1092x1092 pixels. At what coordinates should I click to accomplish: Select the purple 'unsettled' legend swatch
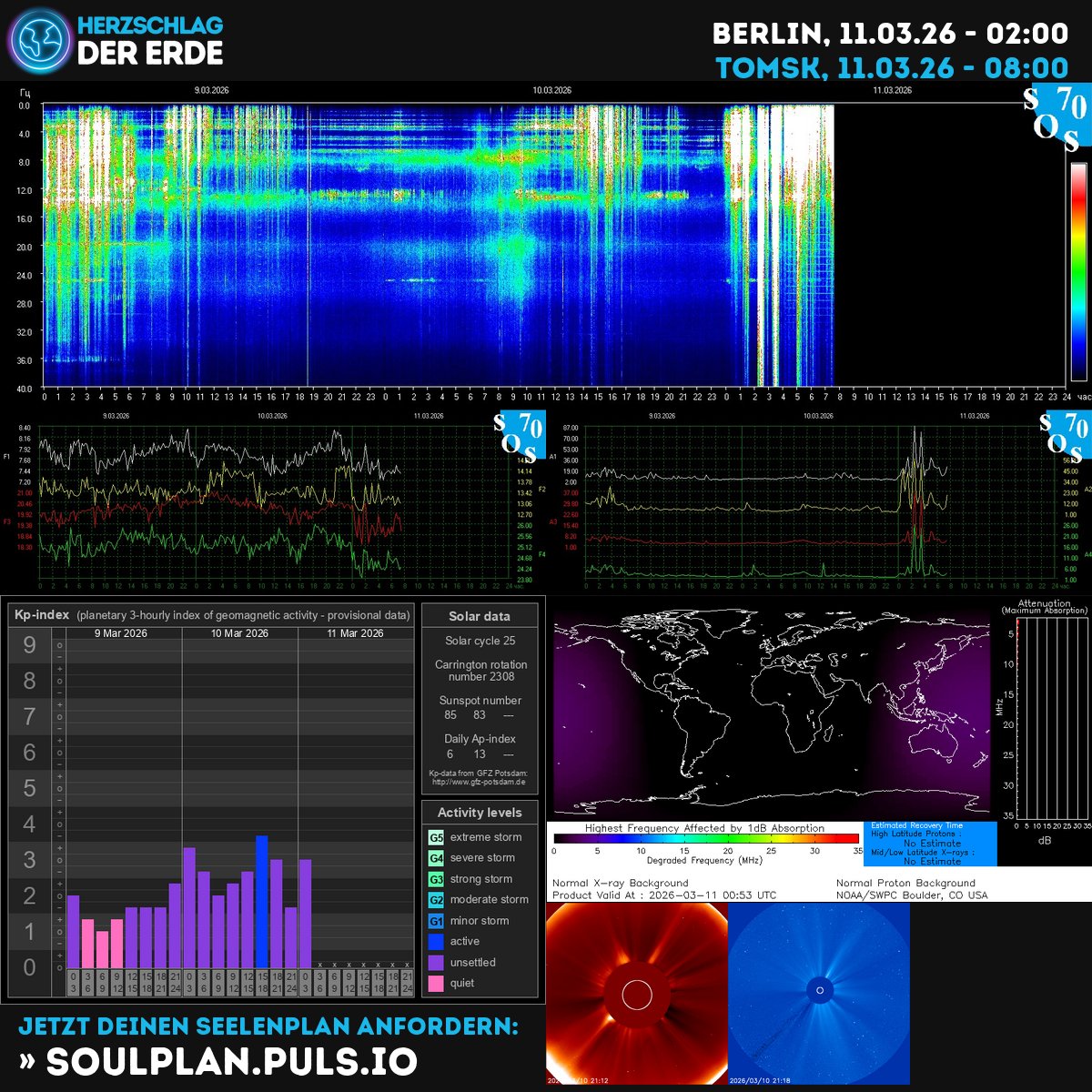(437, 963)
